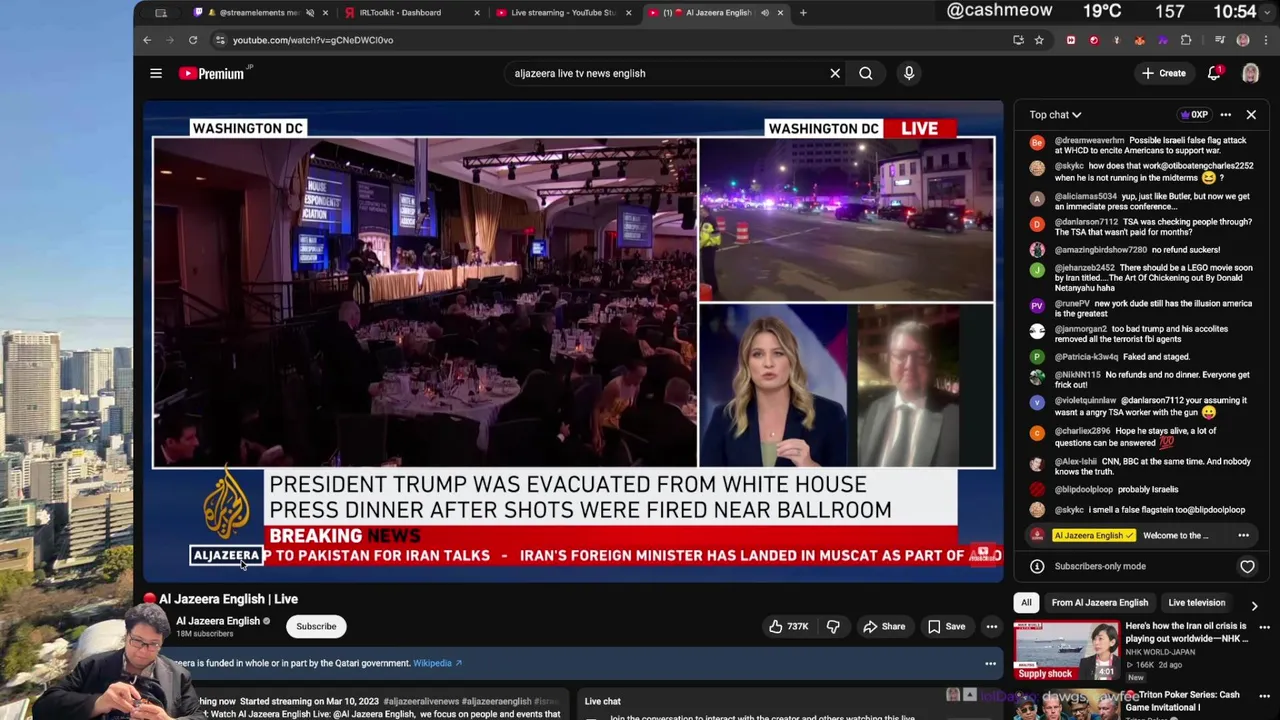Image resolution: width=1280 pixels, height=720 pixels.
Task: Open the Chrome three-dot menu
Action: 1266,40
